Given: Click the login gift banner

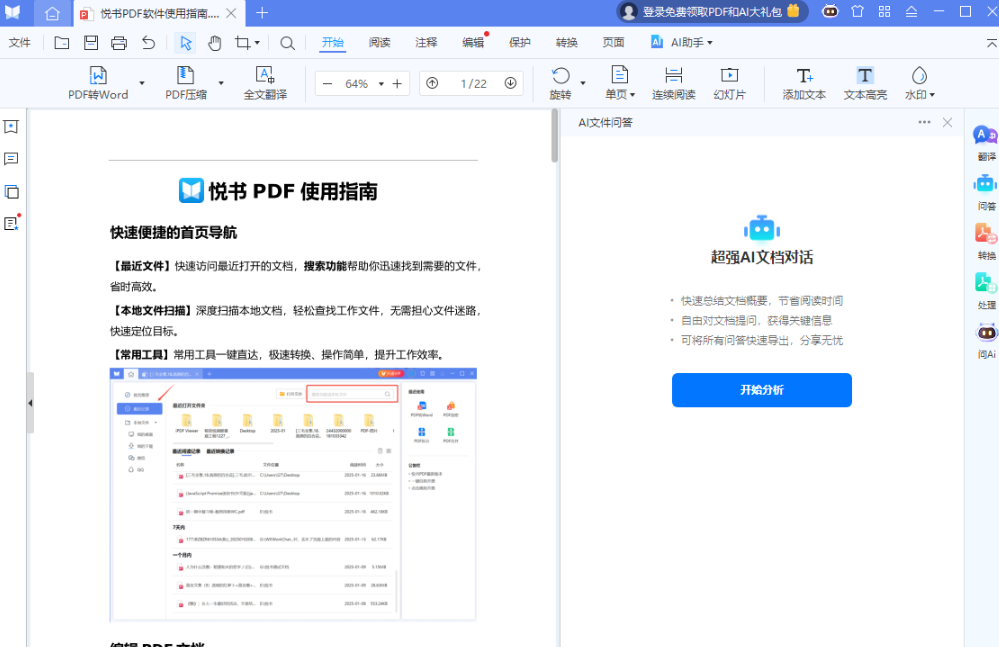Looking at the screenshot, I should click(712, 11).
